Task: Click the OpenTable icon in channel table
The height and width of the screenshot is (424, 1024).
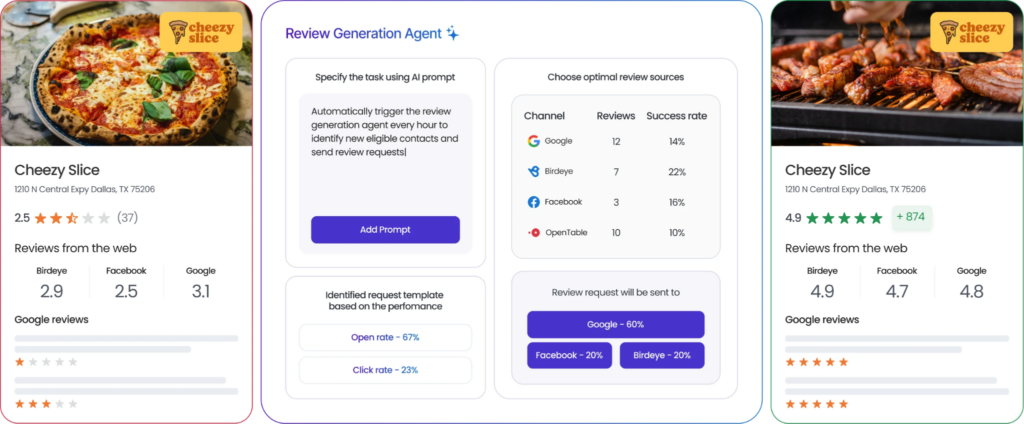Action: (x=534, y=233)
